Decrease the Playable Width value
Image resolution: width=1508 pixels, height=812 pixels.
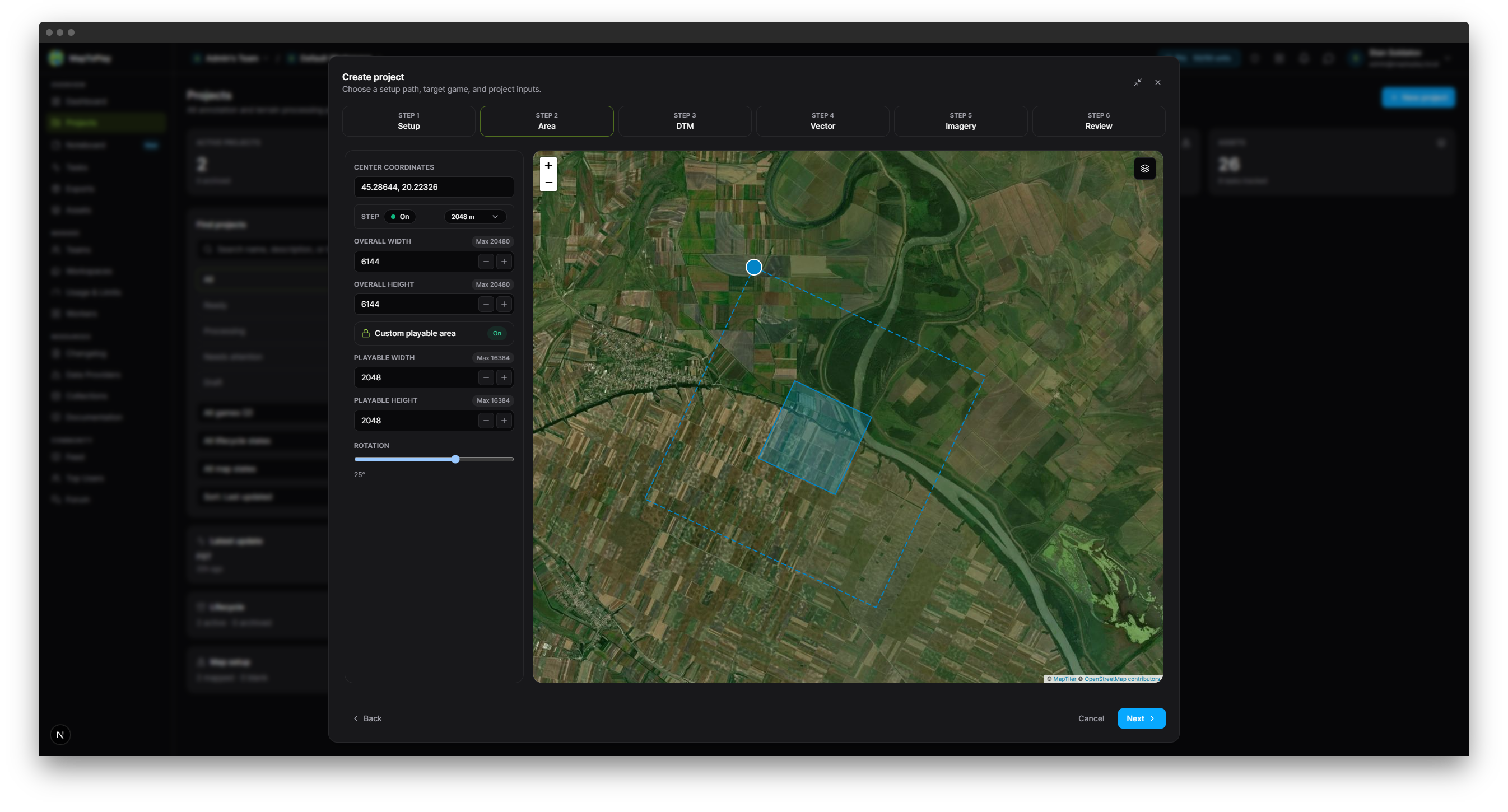486,377
